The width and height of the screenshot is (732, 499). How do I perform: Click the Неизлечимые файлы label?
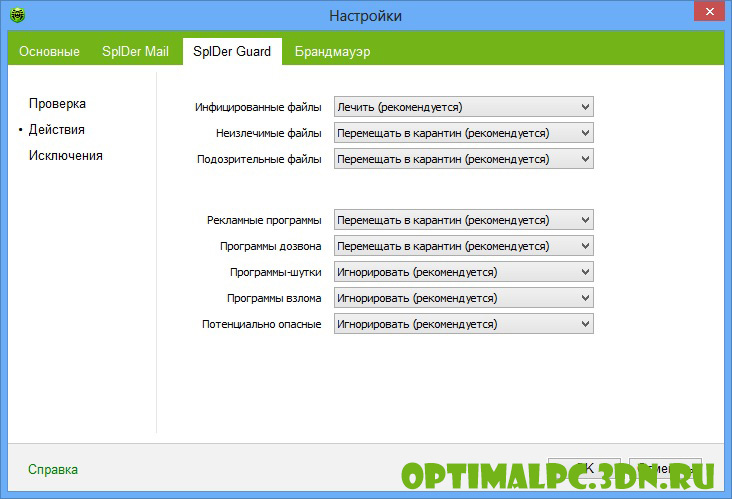[268, 134]
